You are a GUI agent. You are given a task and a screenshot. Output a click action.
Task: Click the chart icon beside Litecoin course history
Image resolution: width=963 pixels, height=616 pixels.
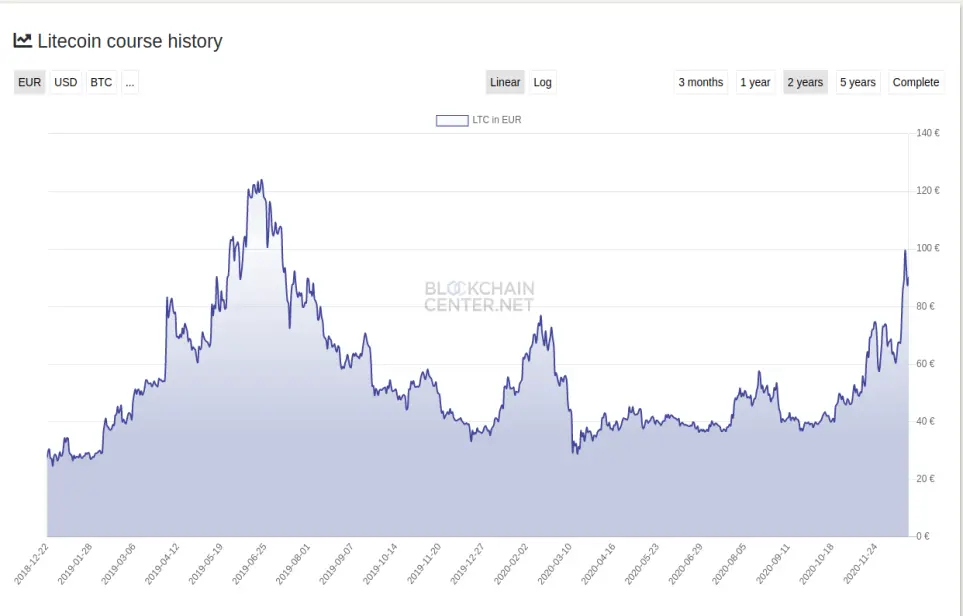click(x=23, y=41)
